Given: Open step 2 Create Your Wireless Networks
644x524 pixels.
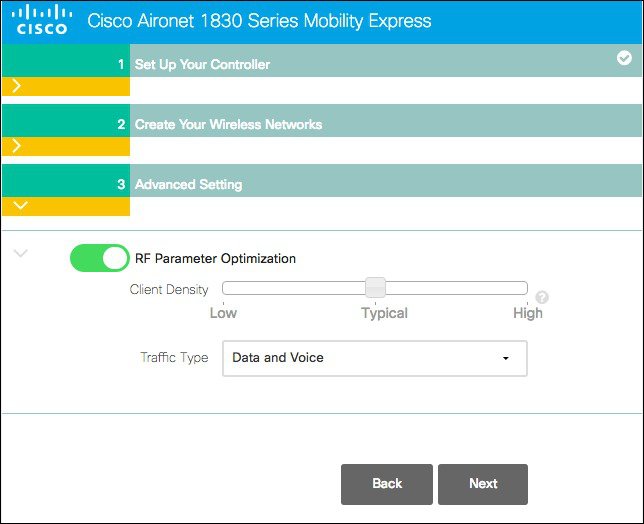Looking at the screenshot, I should tap(228, 125).
